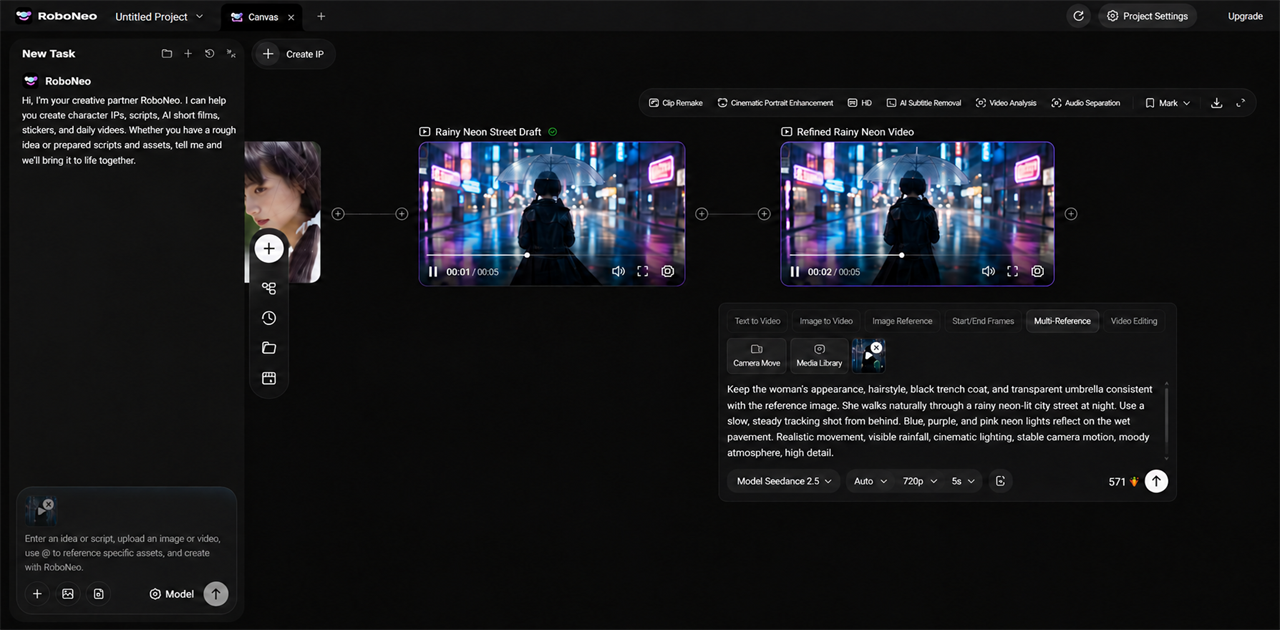The image size is (1280, 630).
Task: Expand the Auto aspect ratio dropdown
Action: [870, 481]
